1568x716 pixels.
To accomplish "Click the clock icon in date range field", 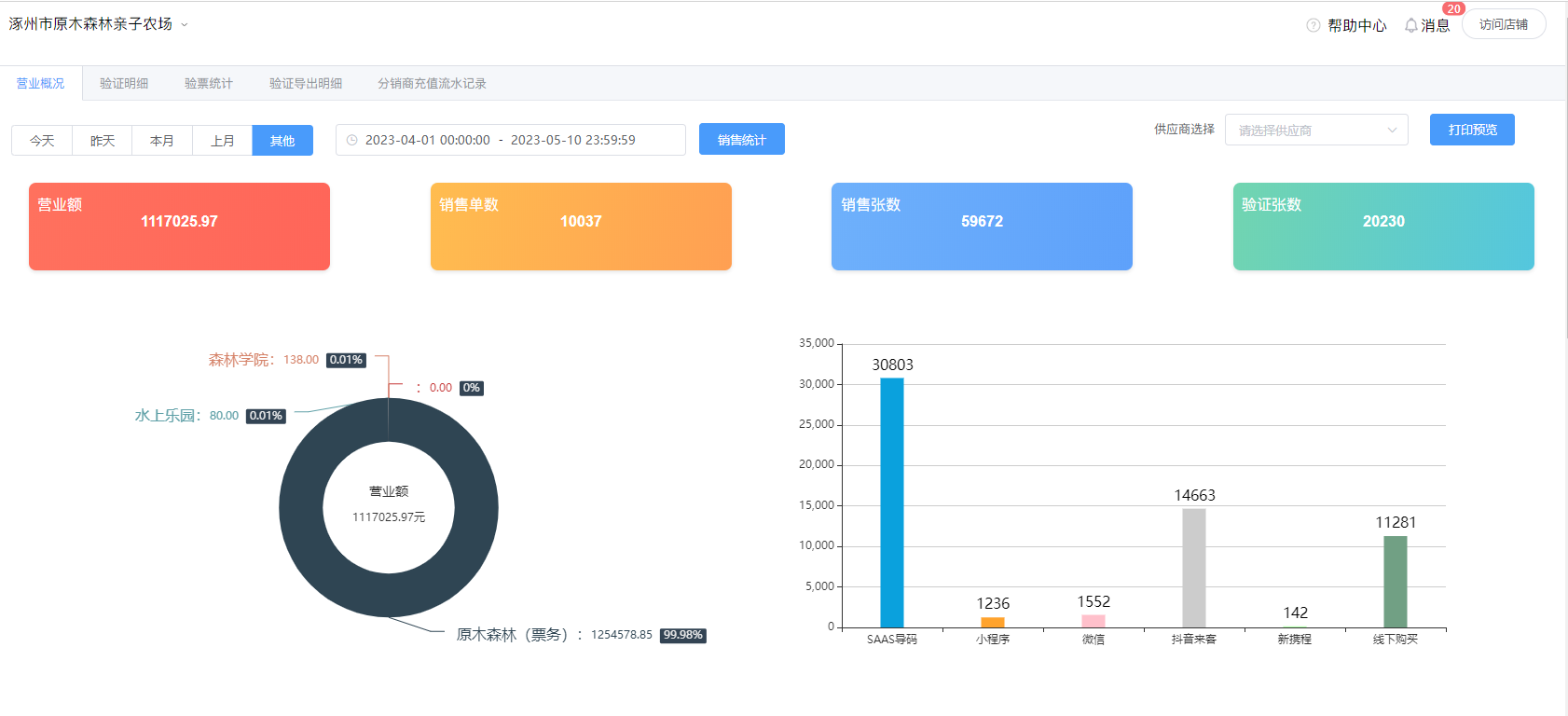I will tap(351, 140).
